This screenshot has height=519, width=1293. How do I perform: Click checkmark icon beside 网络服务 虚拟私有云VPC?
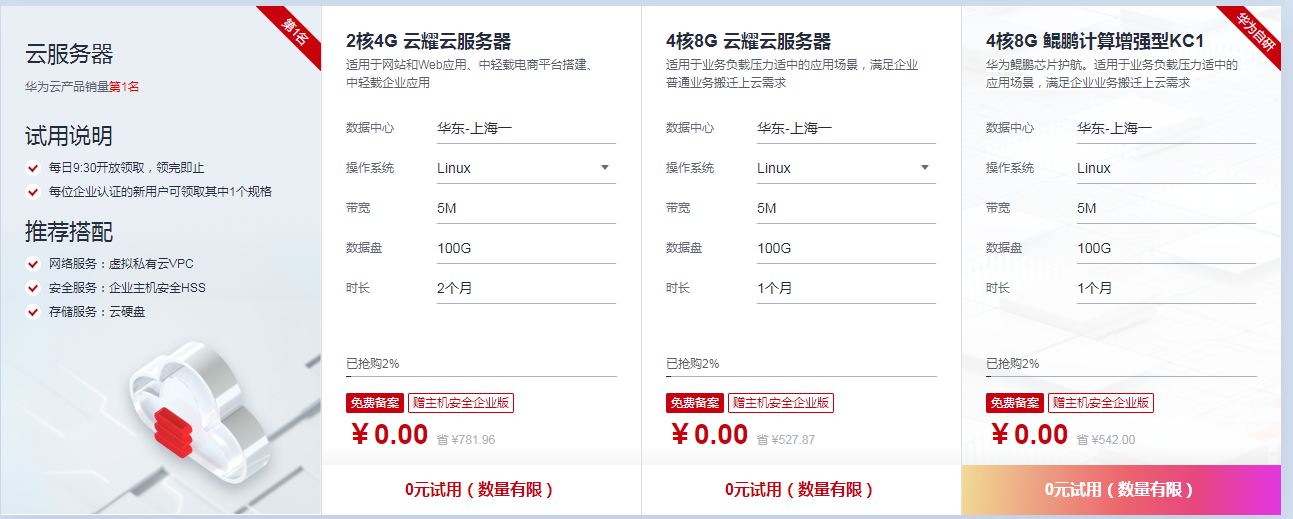(34, 264)
